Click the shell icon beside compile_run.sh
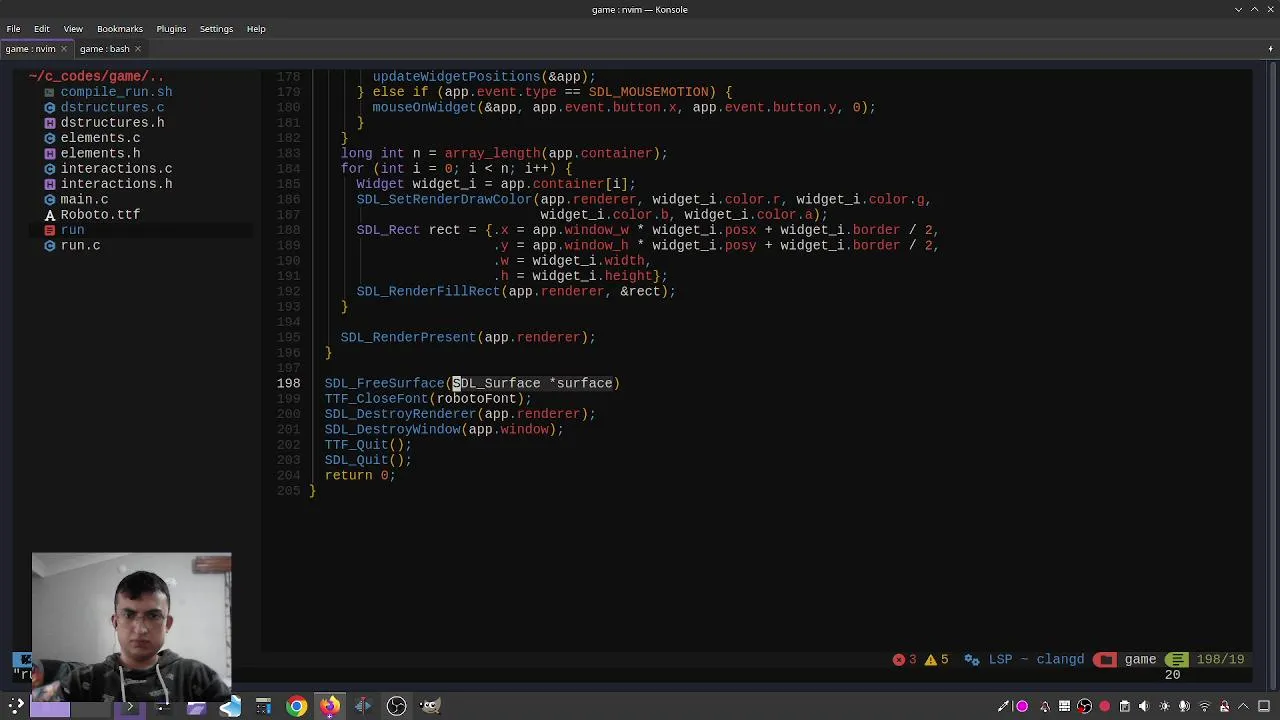Image resolution: width=1280 pixels, height=720 pixels. pyautogui.click(x=50, y=92)
